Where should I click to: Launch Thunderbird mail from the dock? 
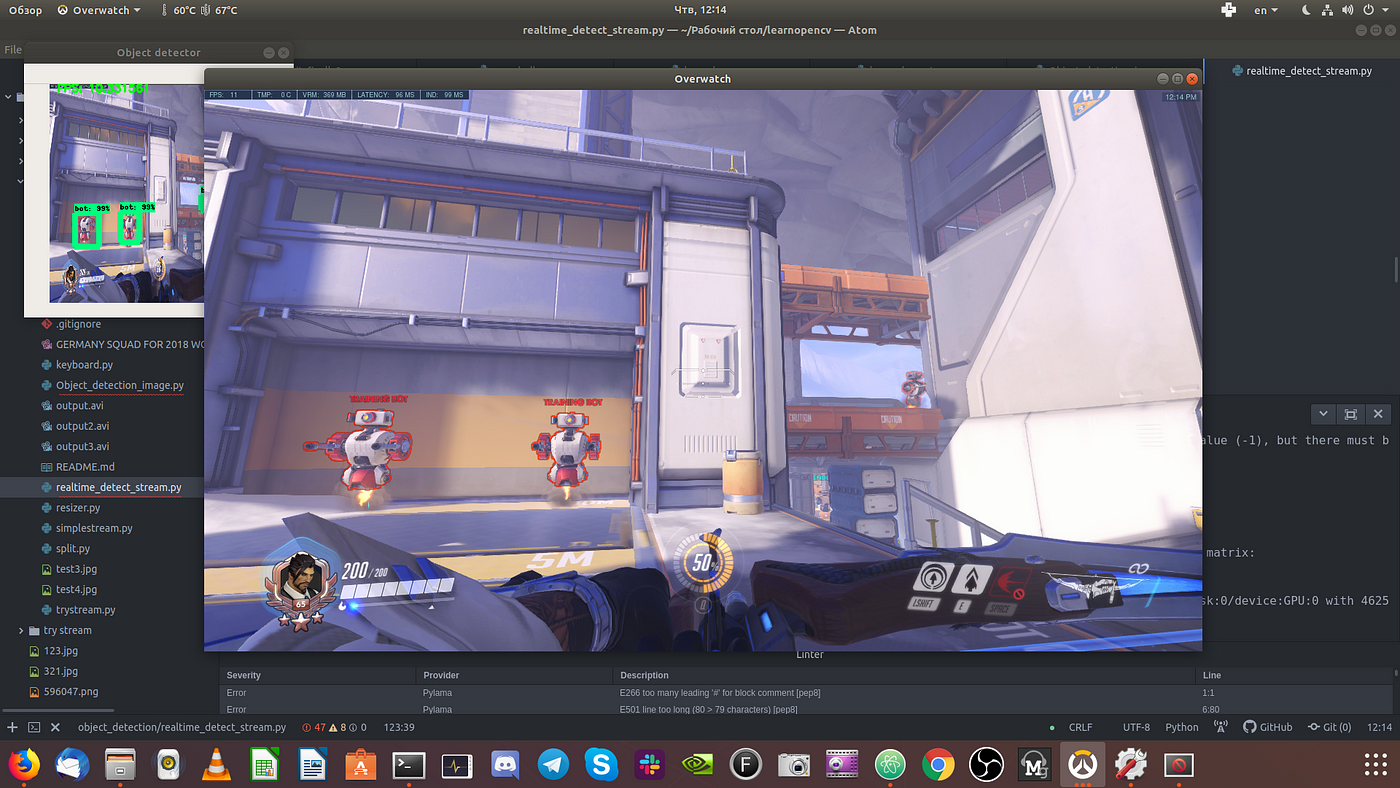[72, 765]
